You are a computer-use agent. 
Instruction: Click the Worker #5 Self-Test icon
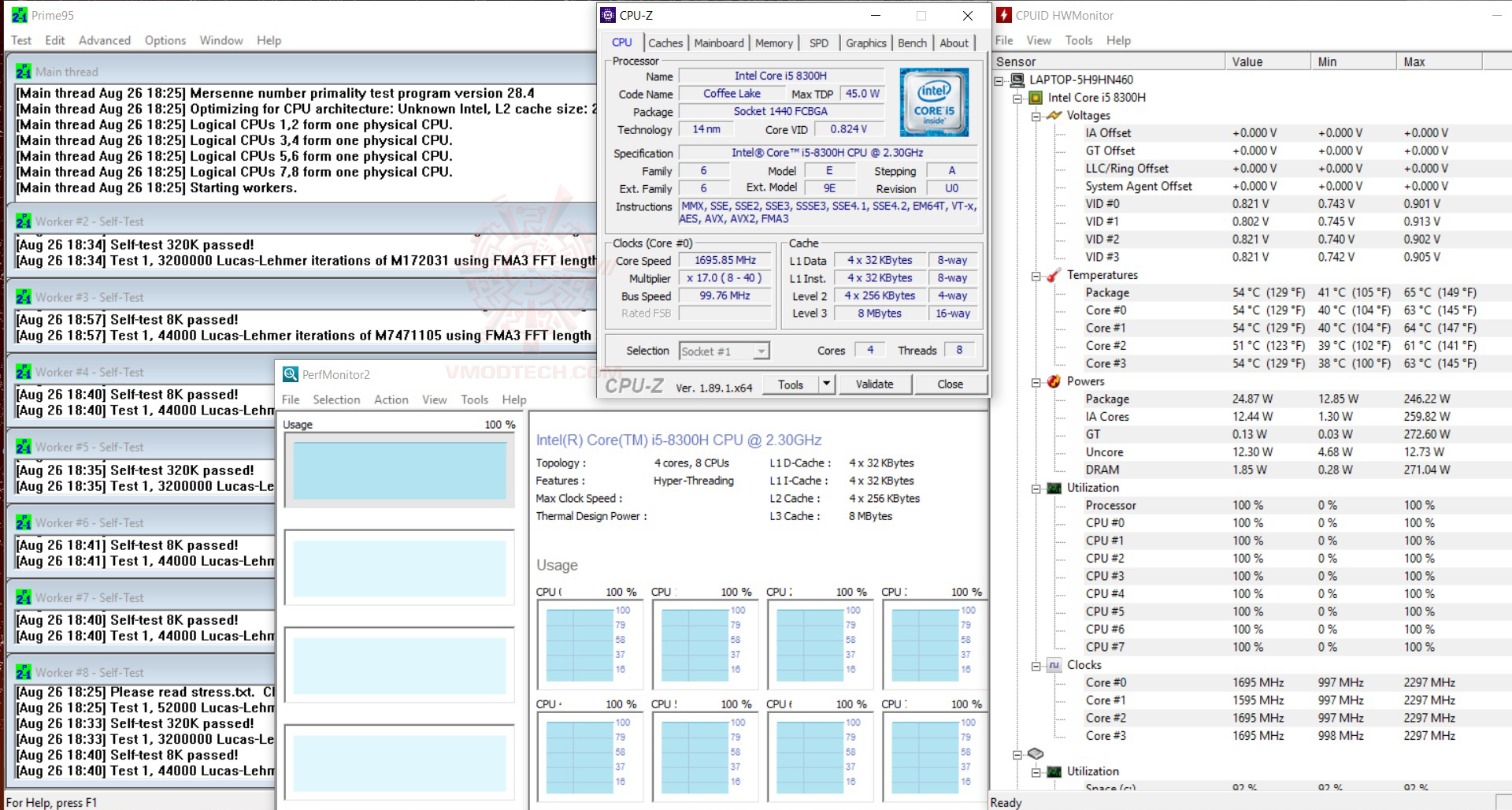(x=24, y=447)
